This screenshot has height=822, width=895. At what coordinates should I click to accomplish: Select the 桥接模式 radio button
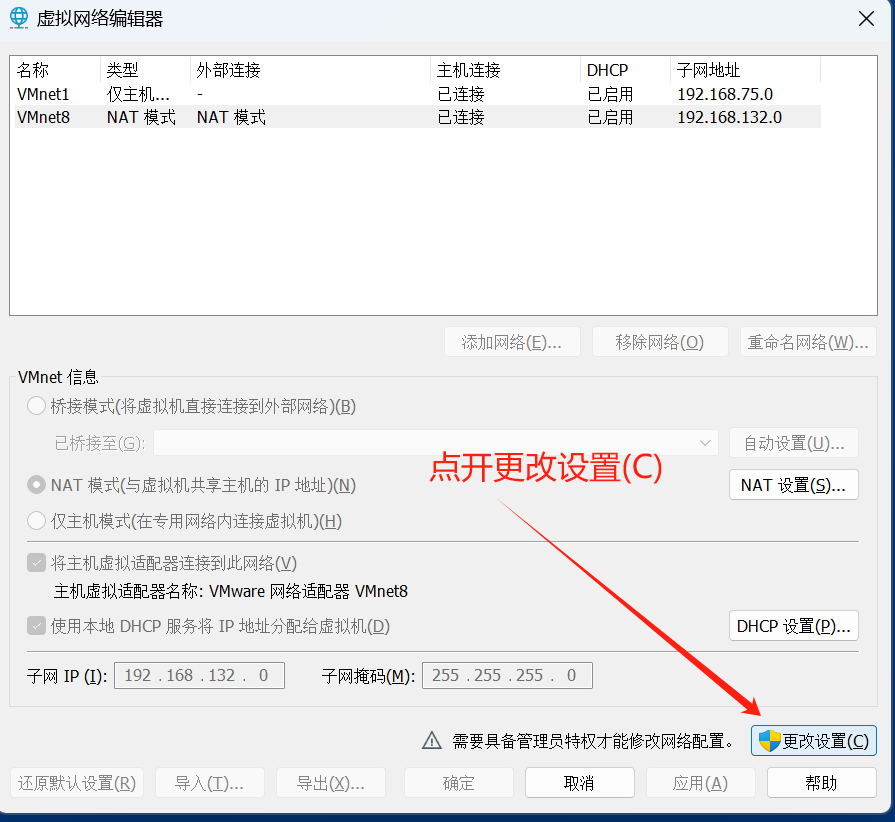pos(36,406)
